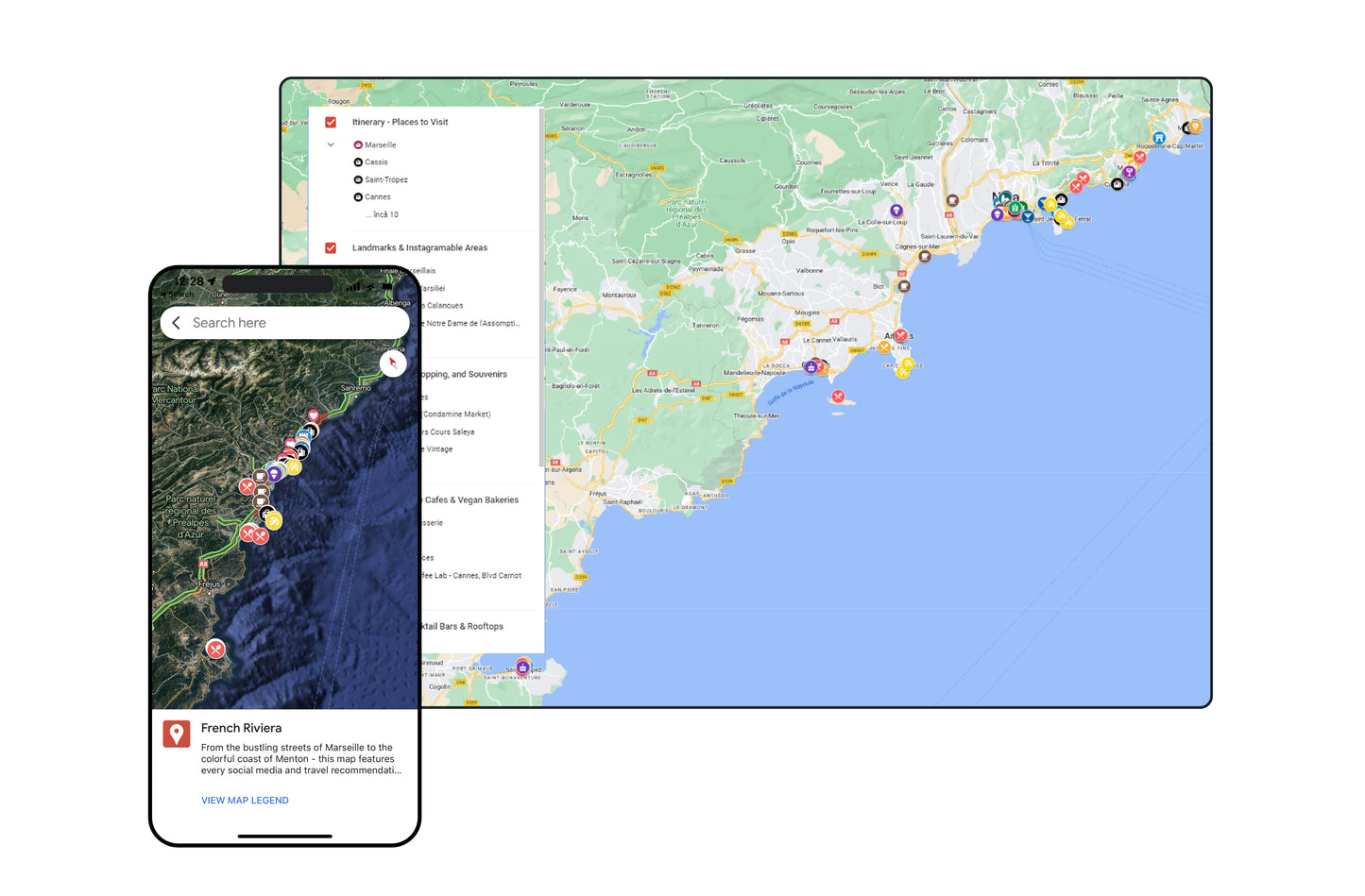
Task: Disable the Landmarks & Instagramable Areas checkbox
Action: pos(331,247)
